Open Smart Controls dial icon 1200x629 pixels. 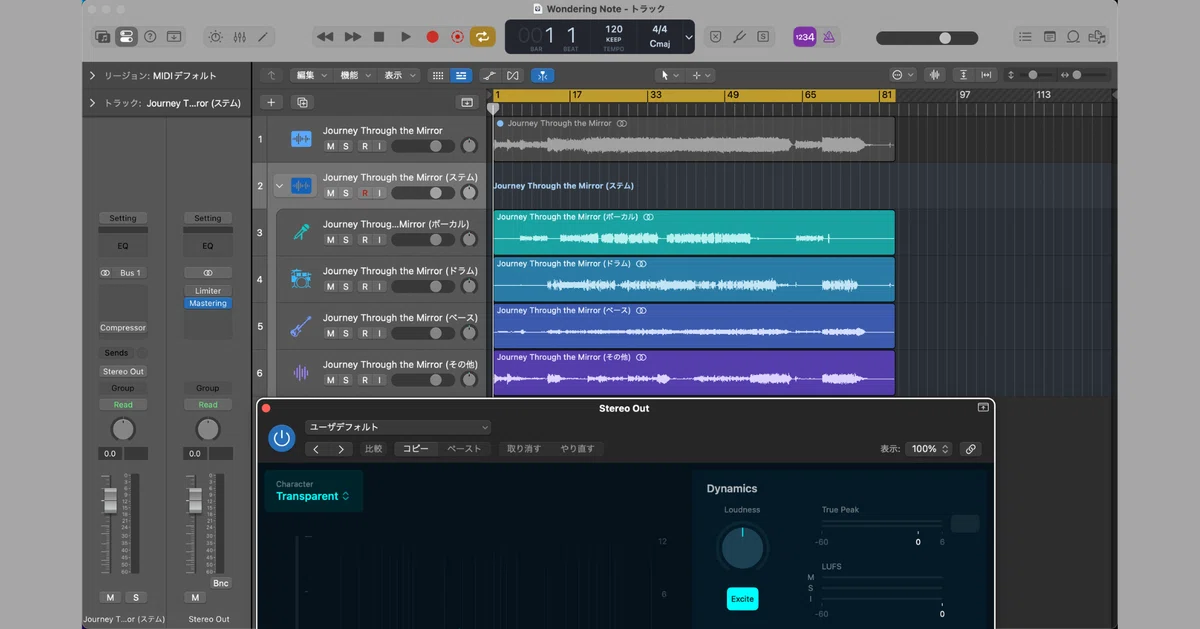215,37
